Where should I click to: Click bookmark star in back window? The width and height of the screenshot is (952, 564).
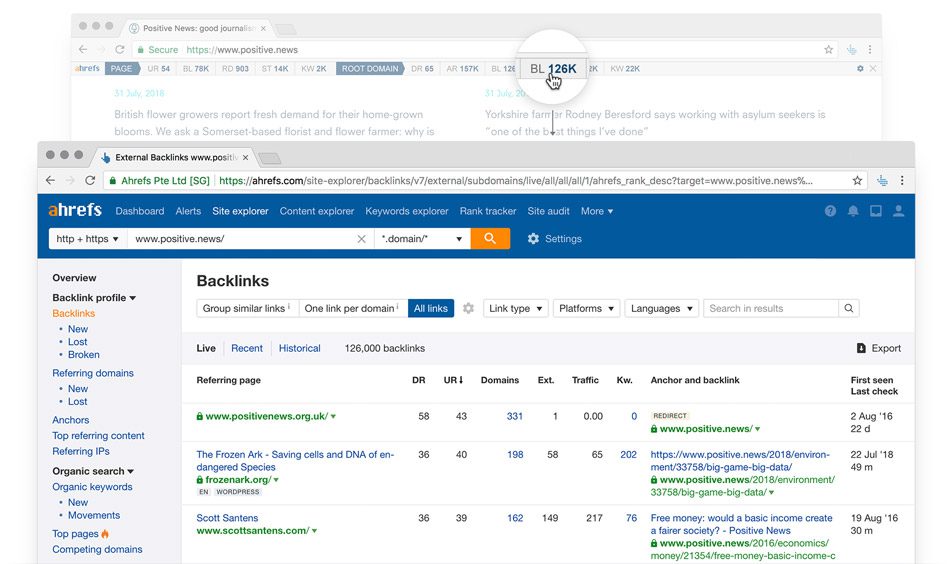pyautogui.click(x=828, y=50)
